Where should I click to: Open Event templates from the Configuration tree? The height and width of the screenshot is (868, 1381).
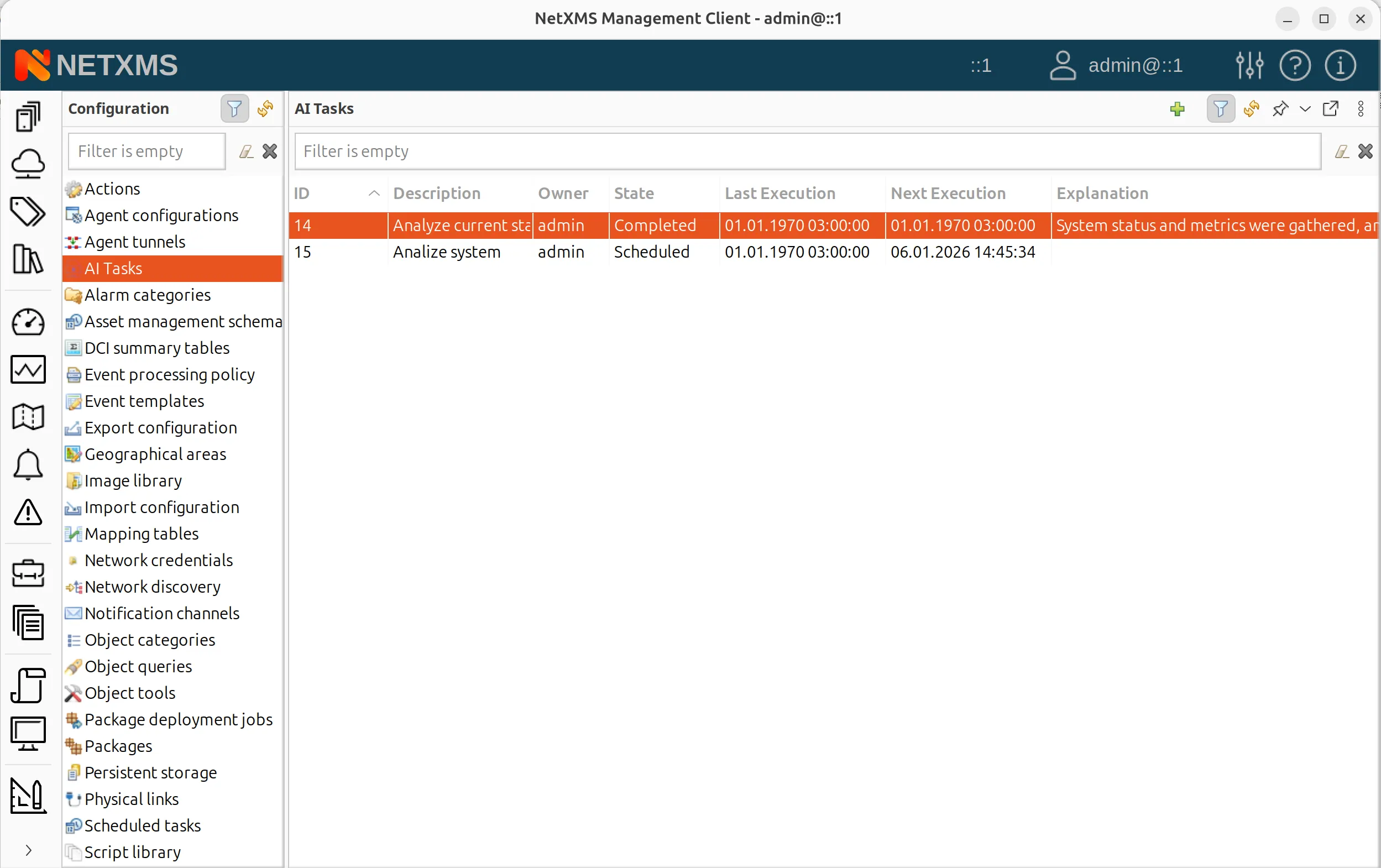point(143,401)
